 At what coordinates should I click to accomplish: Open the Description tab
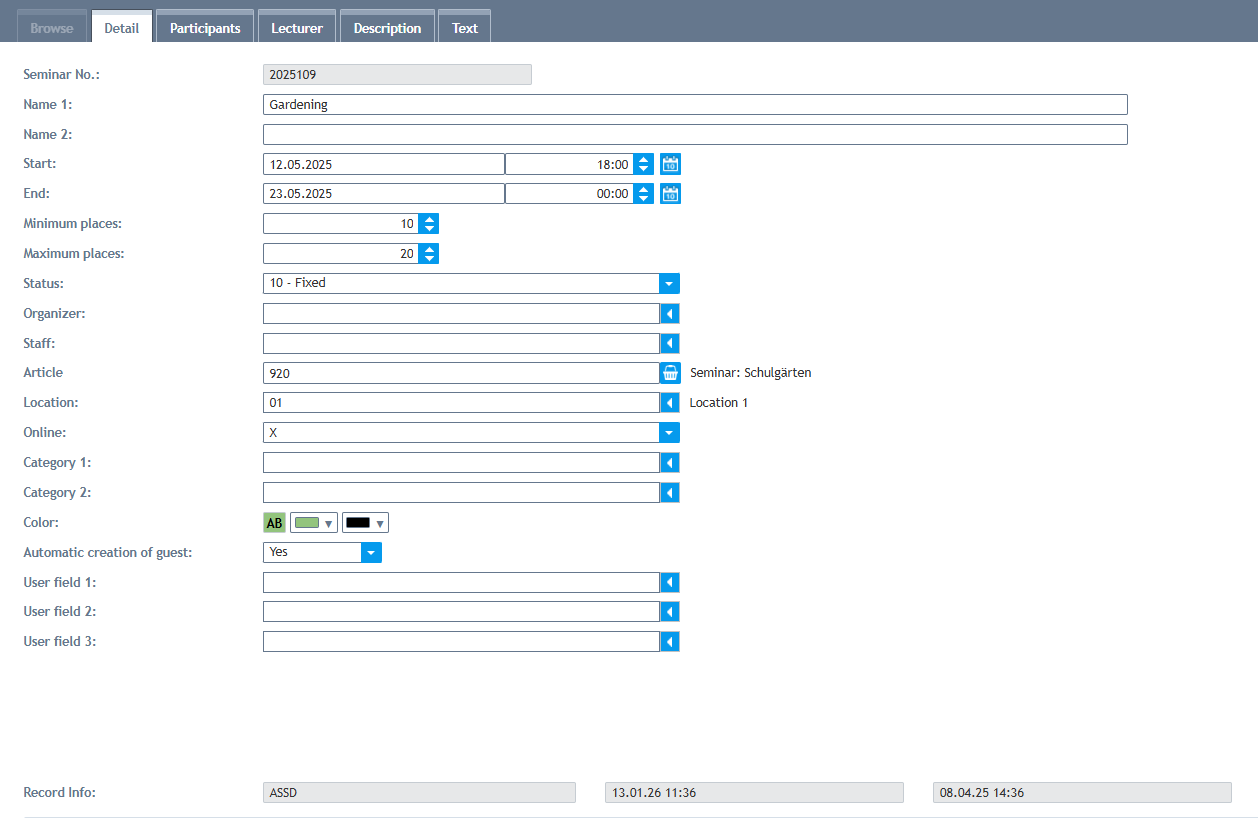click(x=387, y=28)
